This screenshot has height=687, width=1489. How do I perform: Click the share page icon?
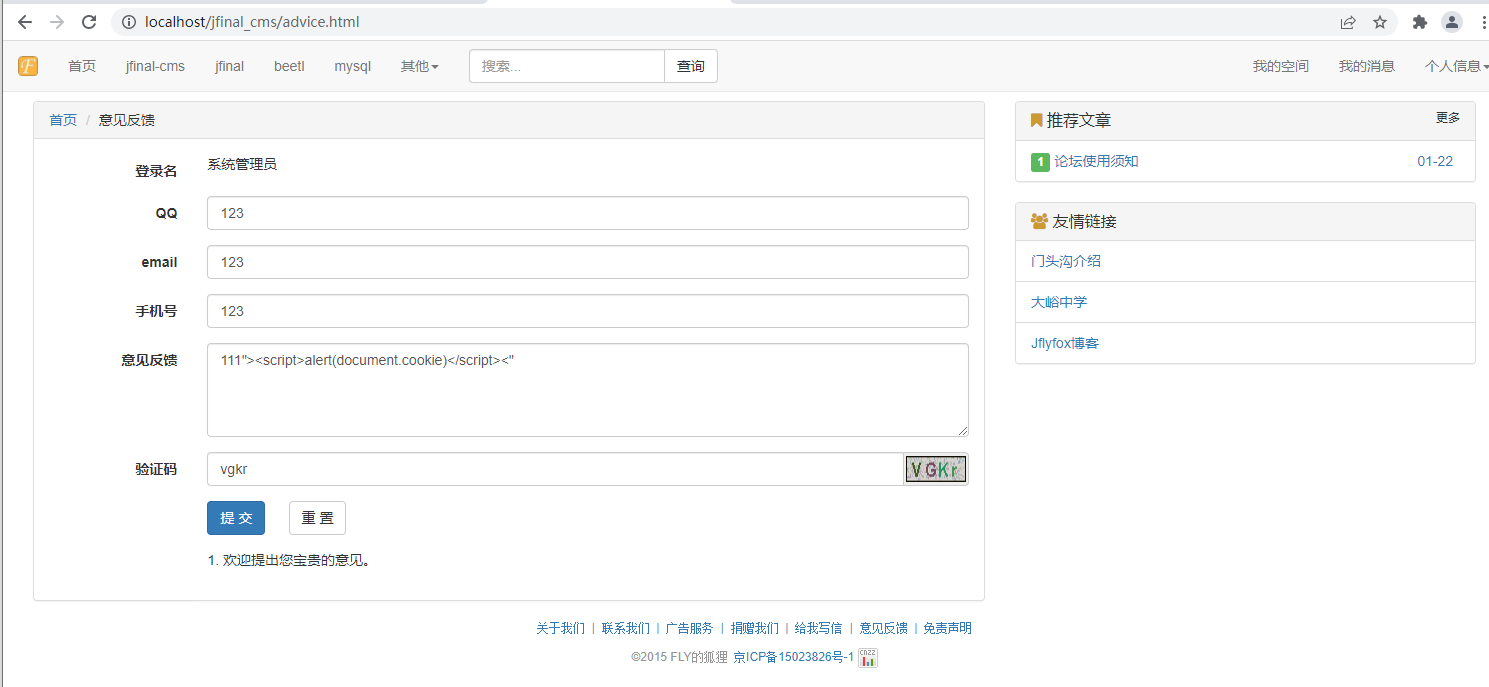(x=1348, y=22)
